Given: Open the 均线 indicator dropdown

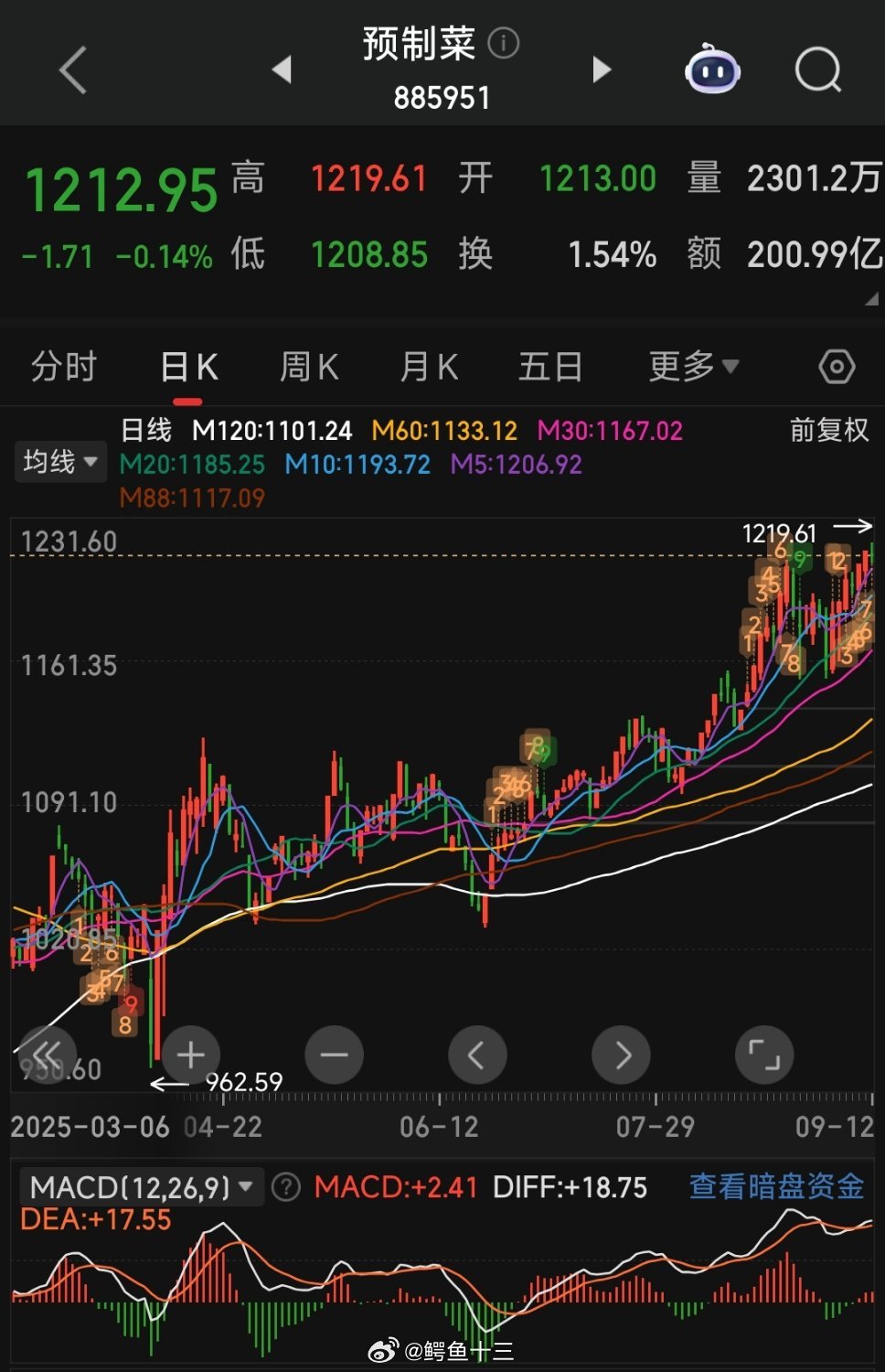Looking at the screenshot, I should [x=60, y=461].
